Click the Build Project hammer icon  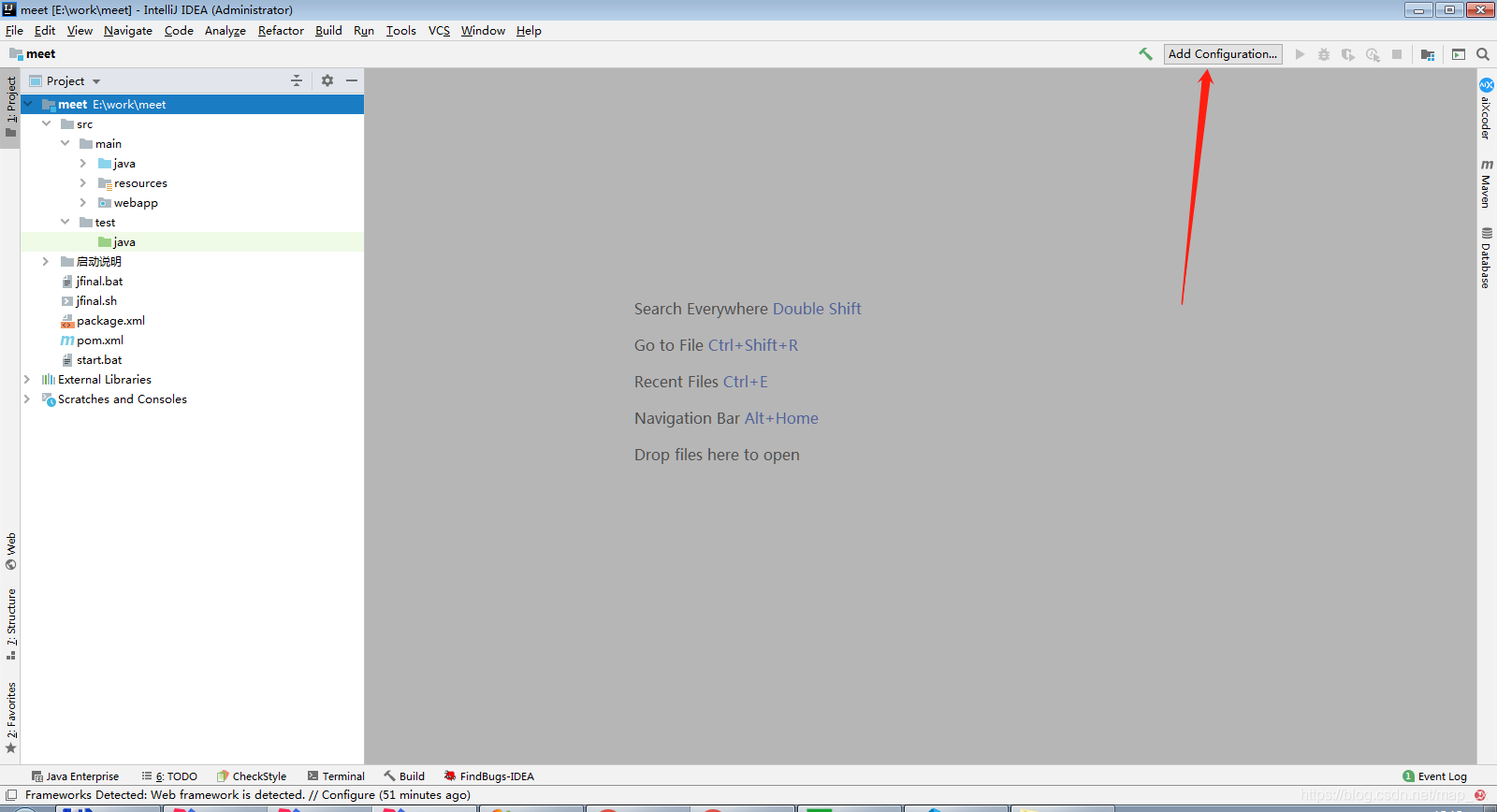(1145, 54)
